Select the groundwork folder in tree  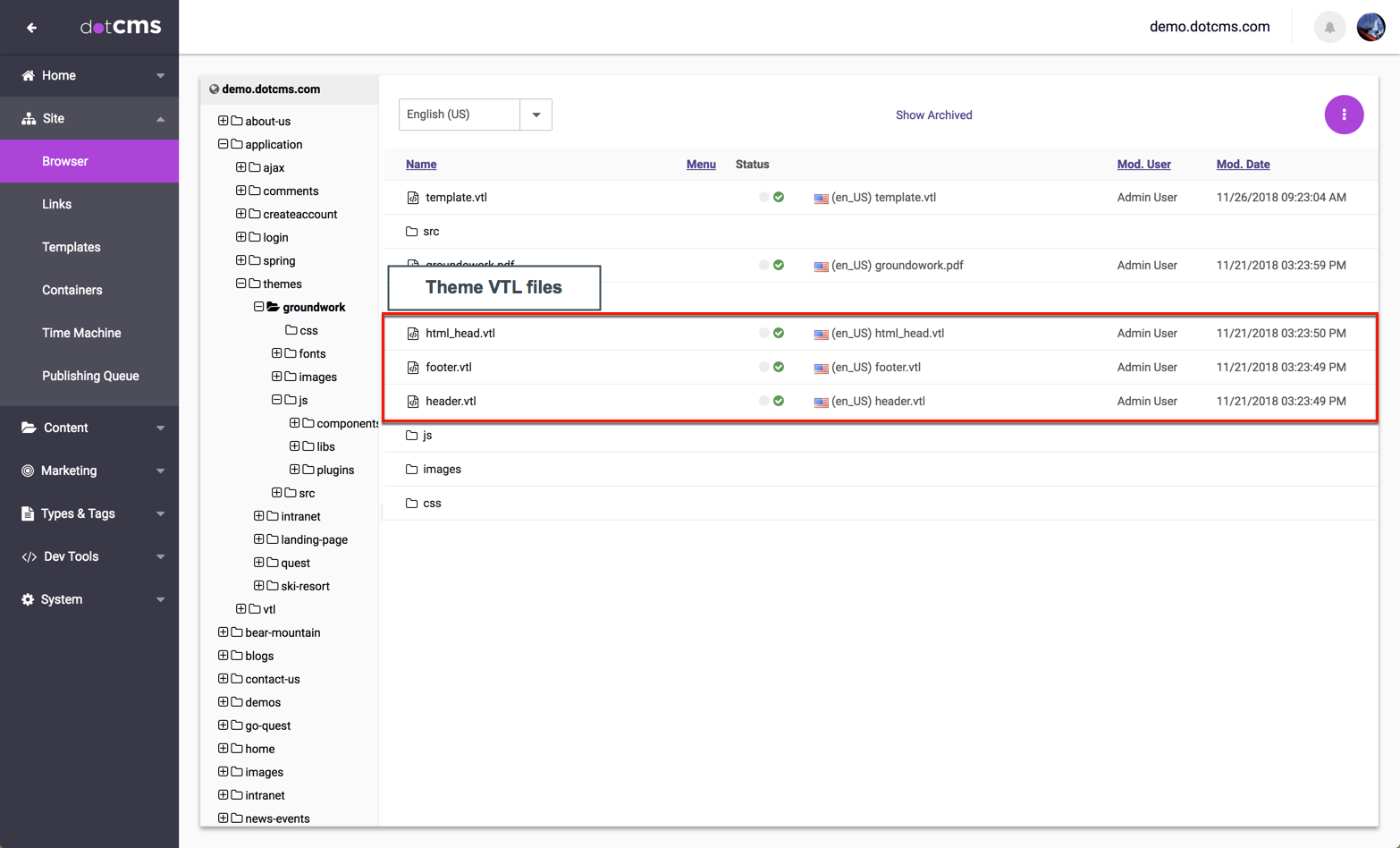point(313,307)
